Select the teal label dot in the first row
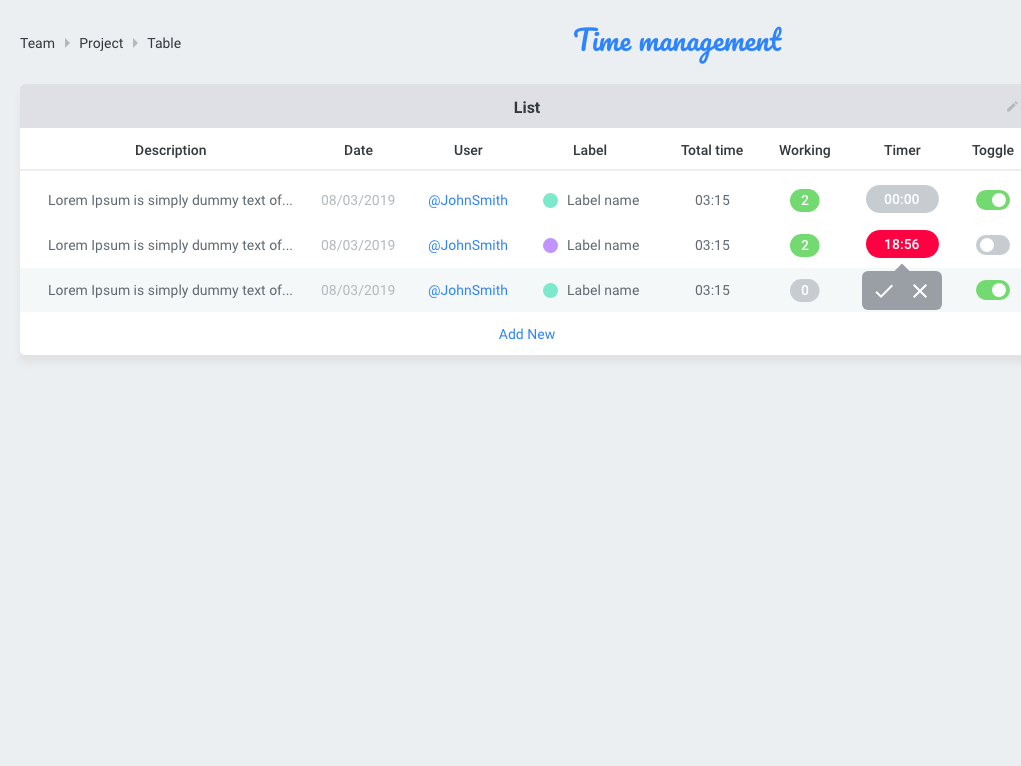This screenshot has width=1021, height=766. click(x=550, y=200)
